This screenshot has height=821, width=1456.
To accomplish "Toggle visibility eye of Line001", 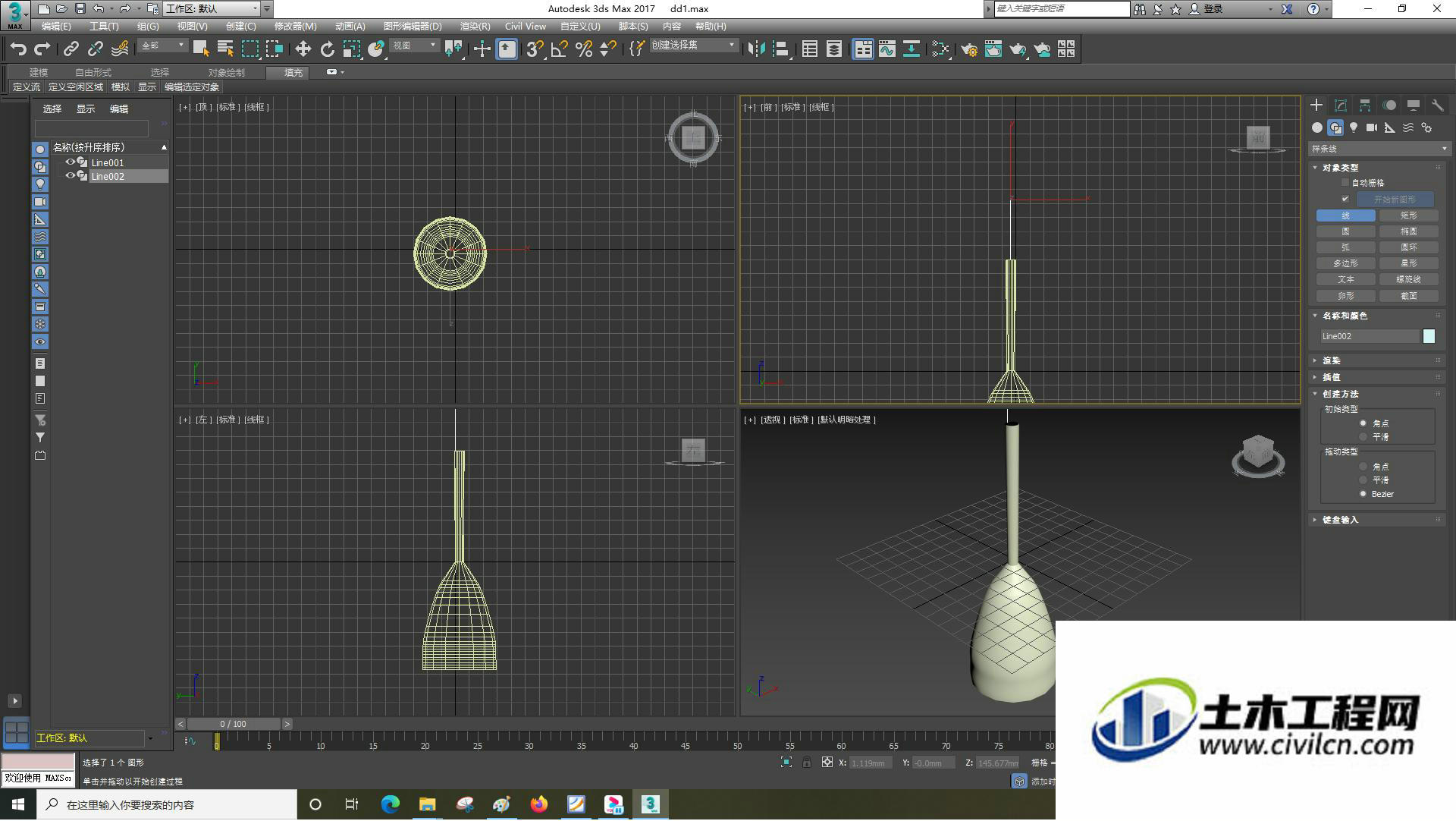I will point(70,162).
